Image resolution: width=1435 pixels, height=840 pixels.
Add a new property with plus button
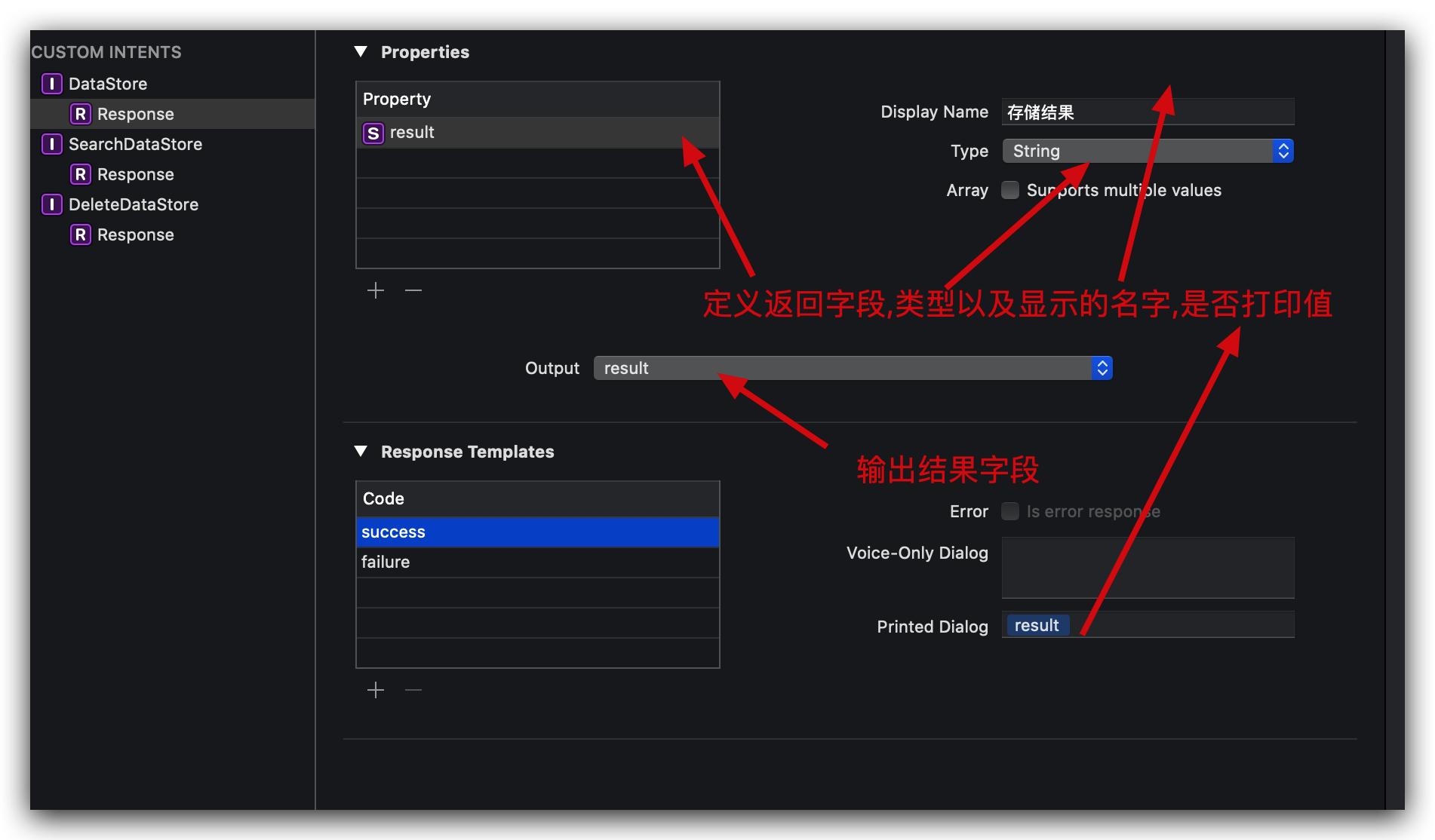376,290
